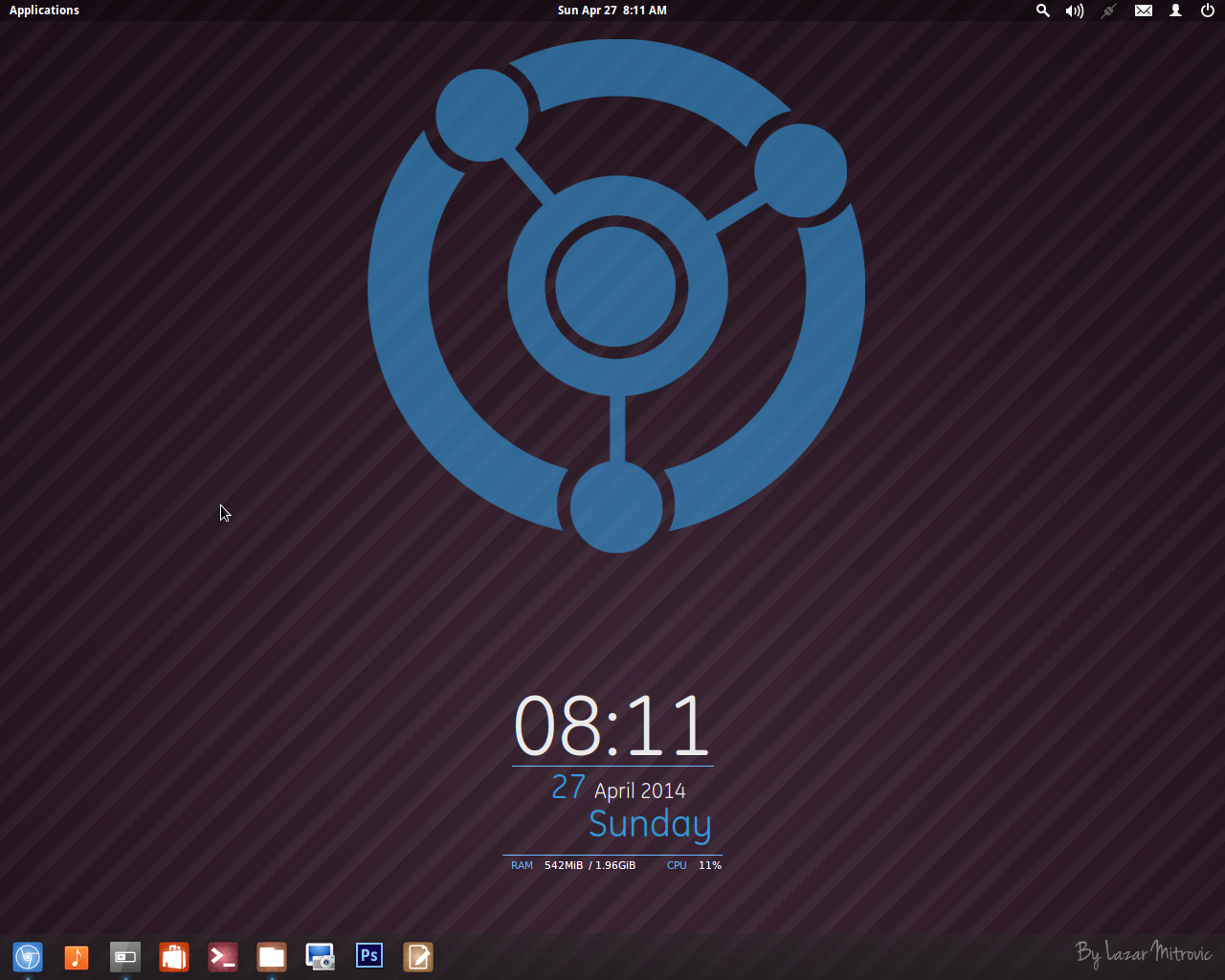The width and height of the screenshot is (1225, 980).
Task: Open the disconnected network indicator
Action: click(x=1109, y=11)
